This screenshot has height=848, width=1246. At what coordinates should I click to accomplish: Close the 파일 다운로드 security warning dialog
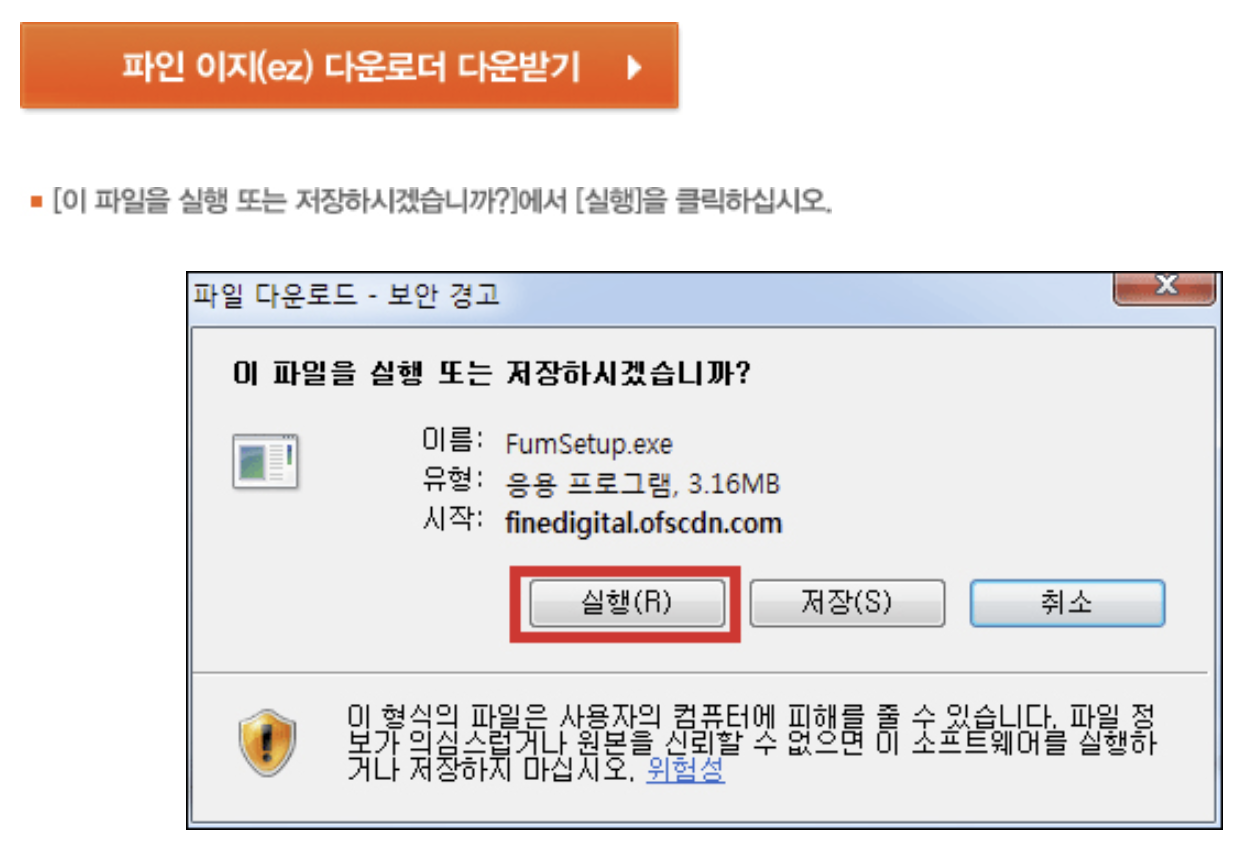click(x=1164, y=286)
